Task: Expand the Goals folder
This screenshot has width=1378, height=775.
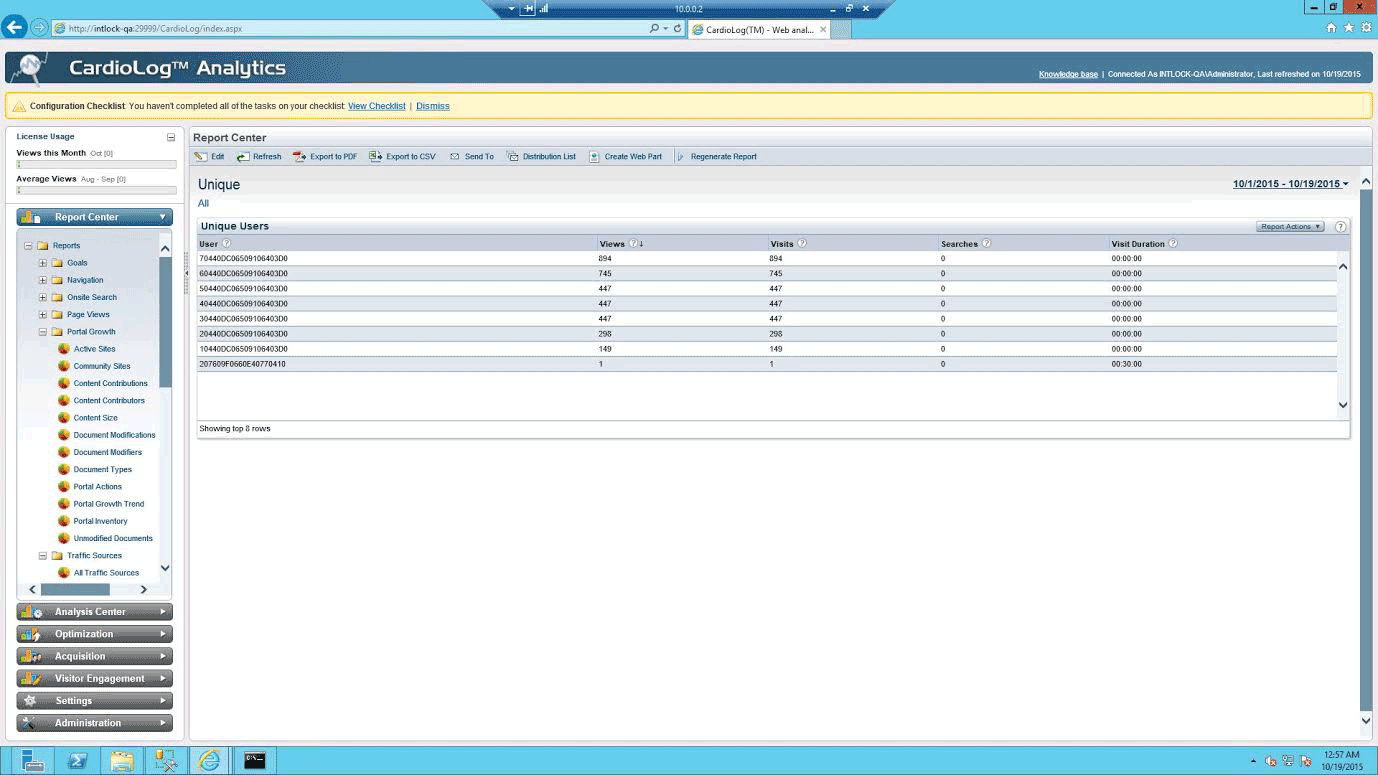Action: click(x=43, y=263)
